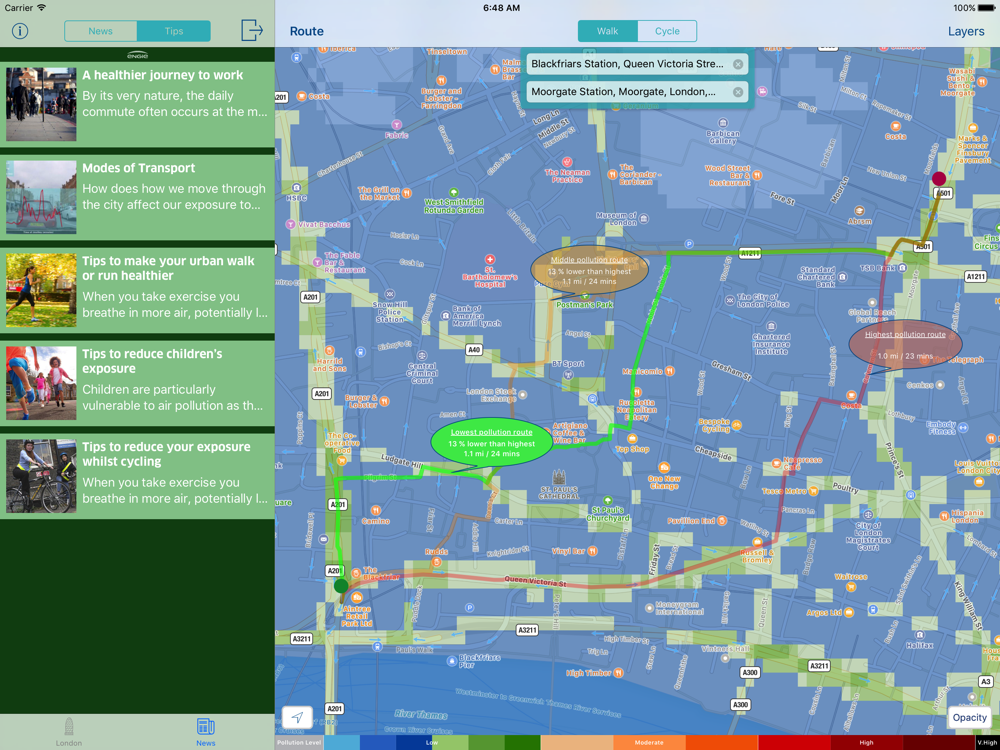Tap the Pollution Level legend label
Image resolution: width=1000 pixels, height=750 pixels.
pos(299,742)
